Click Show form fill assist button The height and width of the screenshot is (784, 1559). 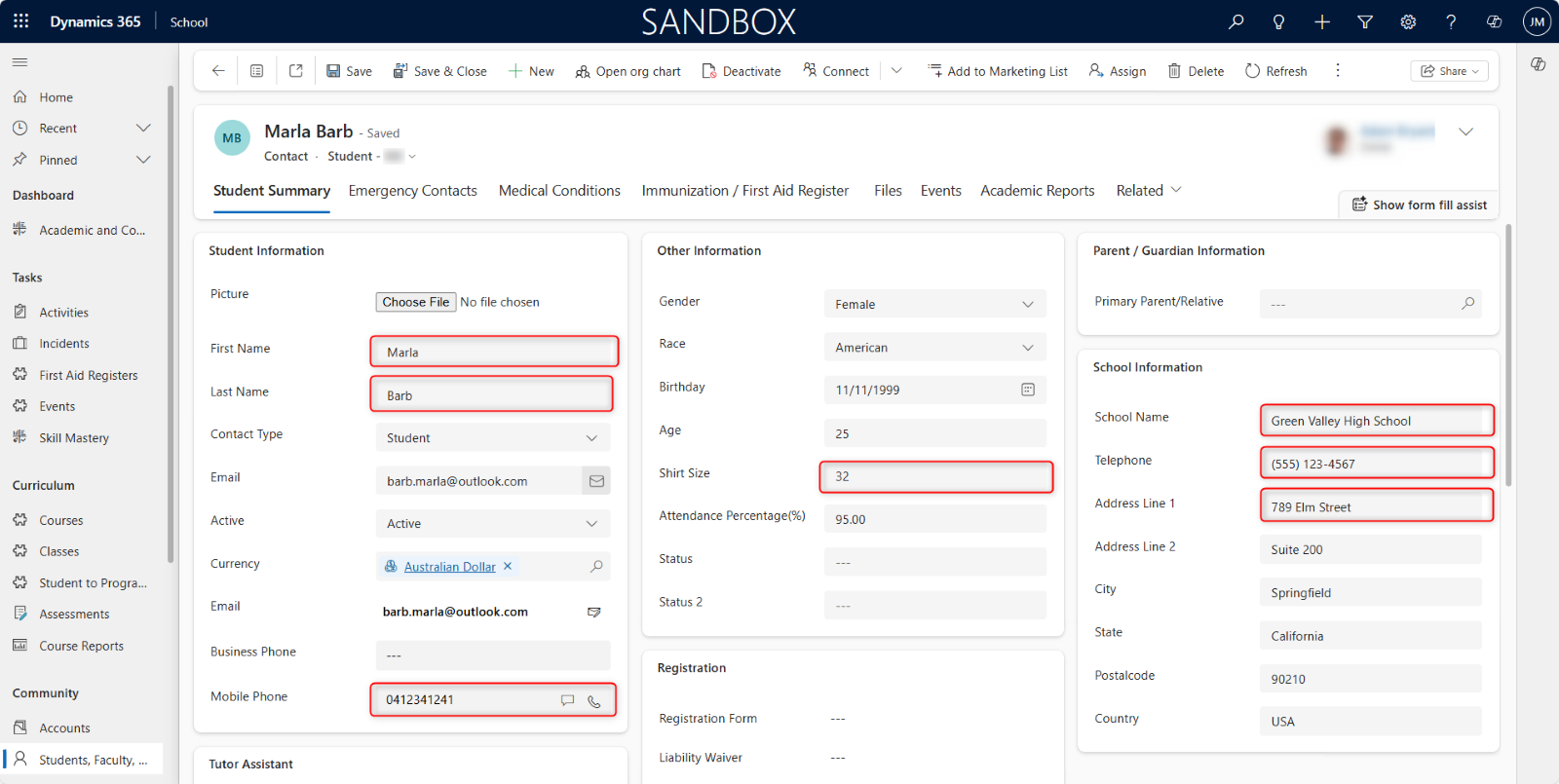tap(1419, 205)
